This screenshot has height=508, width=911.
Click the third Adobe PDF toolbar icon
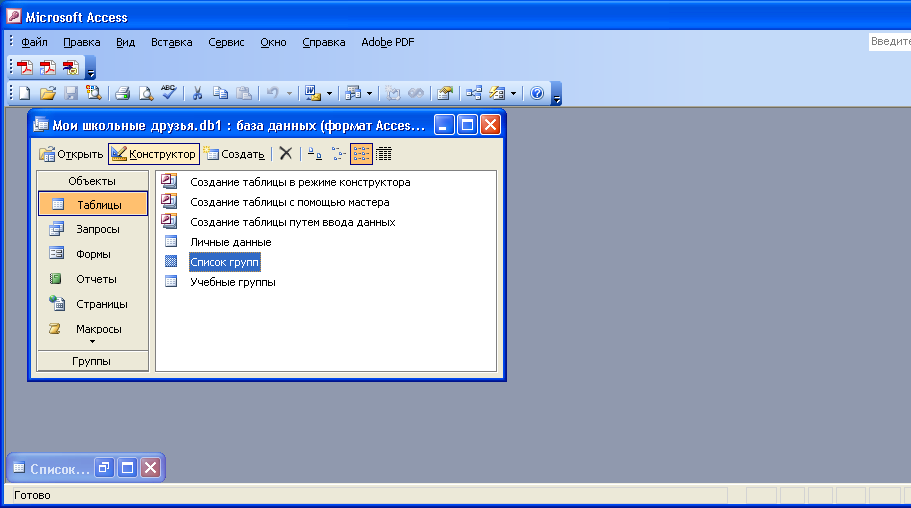(71, 68)
